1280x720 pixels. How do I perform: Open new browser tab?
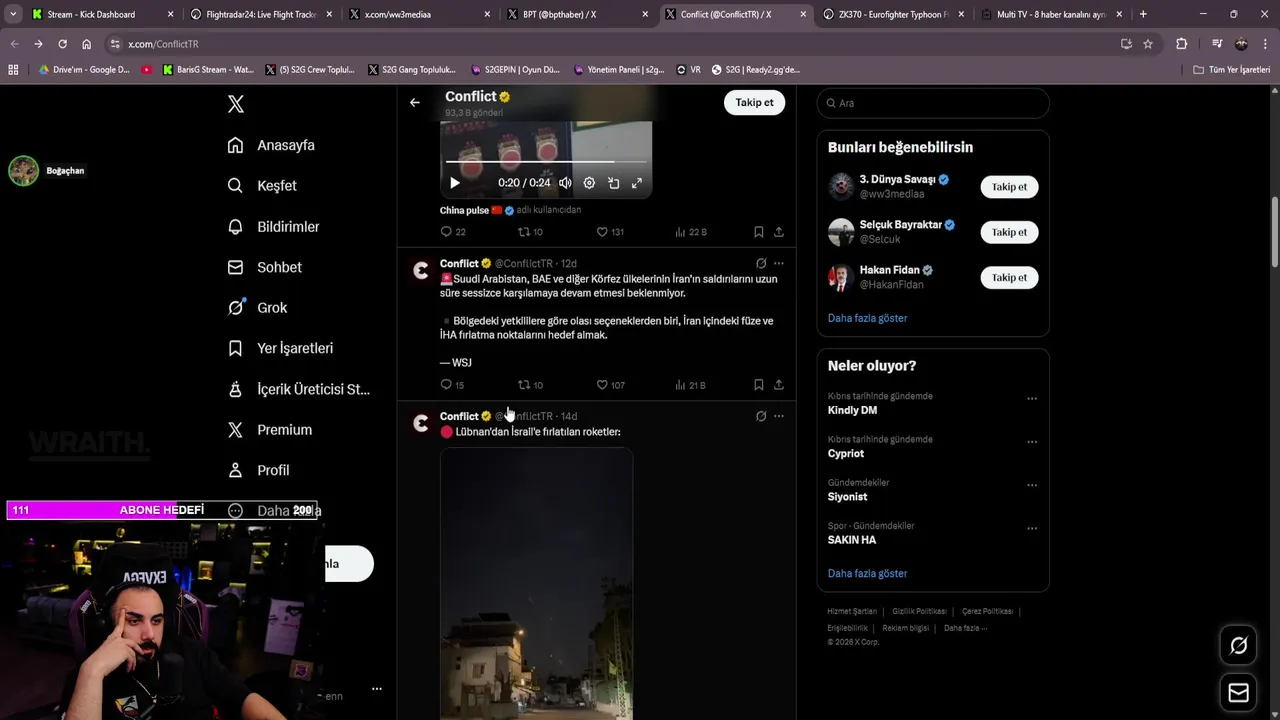click(1143, 14)
